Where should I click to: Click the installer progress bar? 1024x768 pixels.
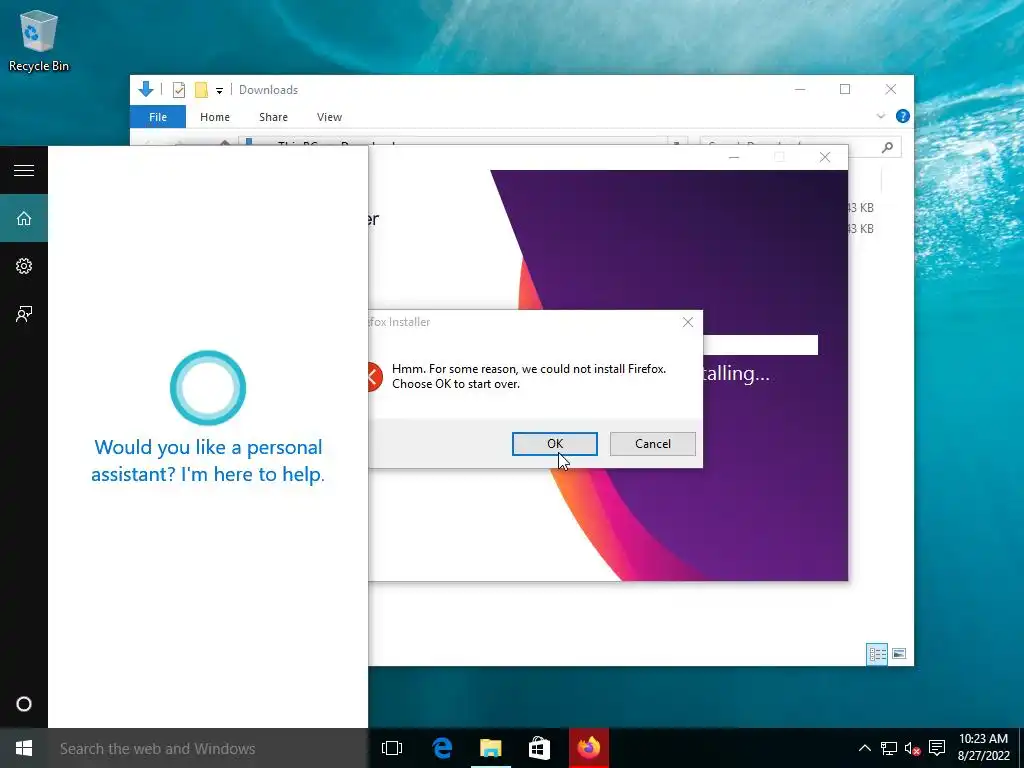tap(760, 345)
